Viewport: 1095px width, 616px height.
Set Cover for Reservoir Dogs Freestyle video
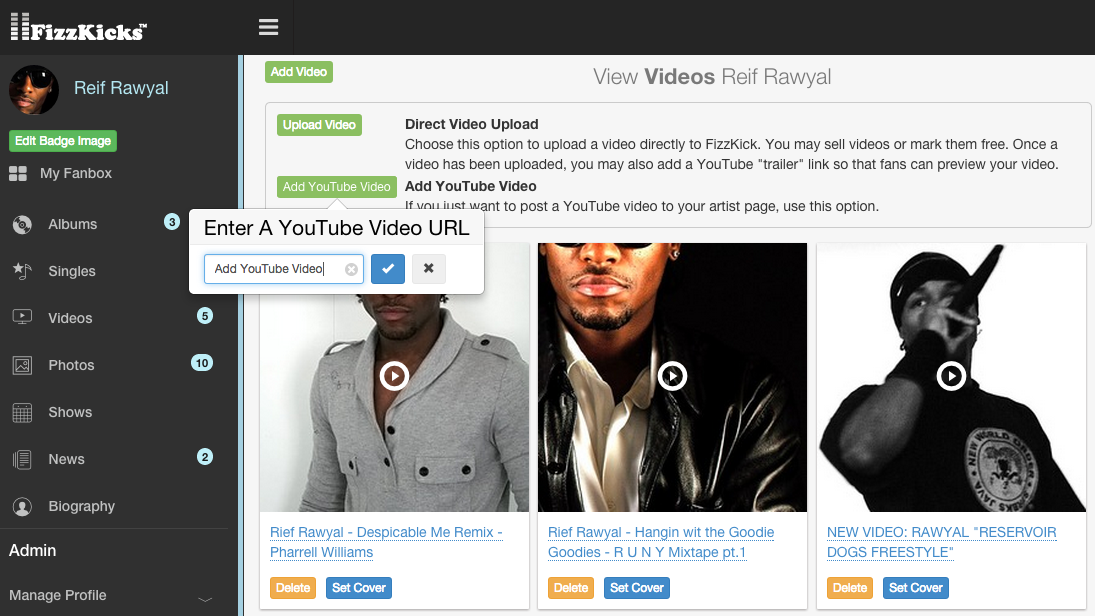(916, 588)
